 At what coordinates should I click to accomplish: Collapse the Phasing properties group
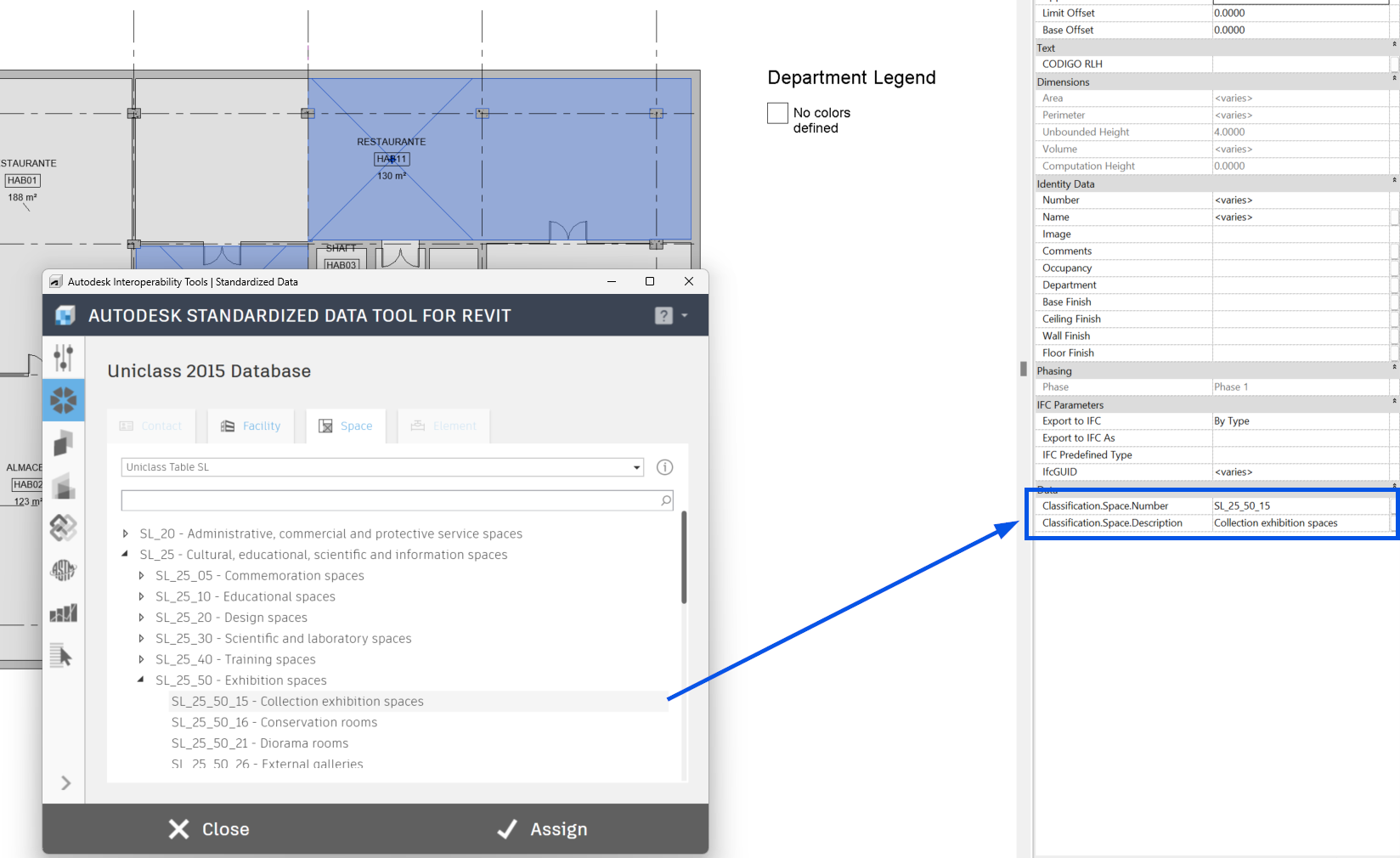[1393, 367]
